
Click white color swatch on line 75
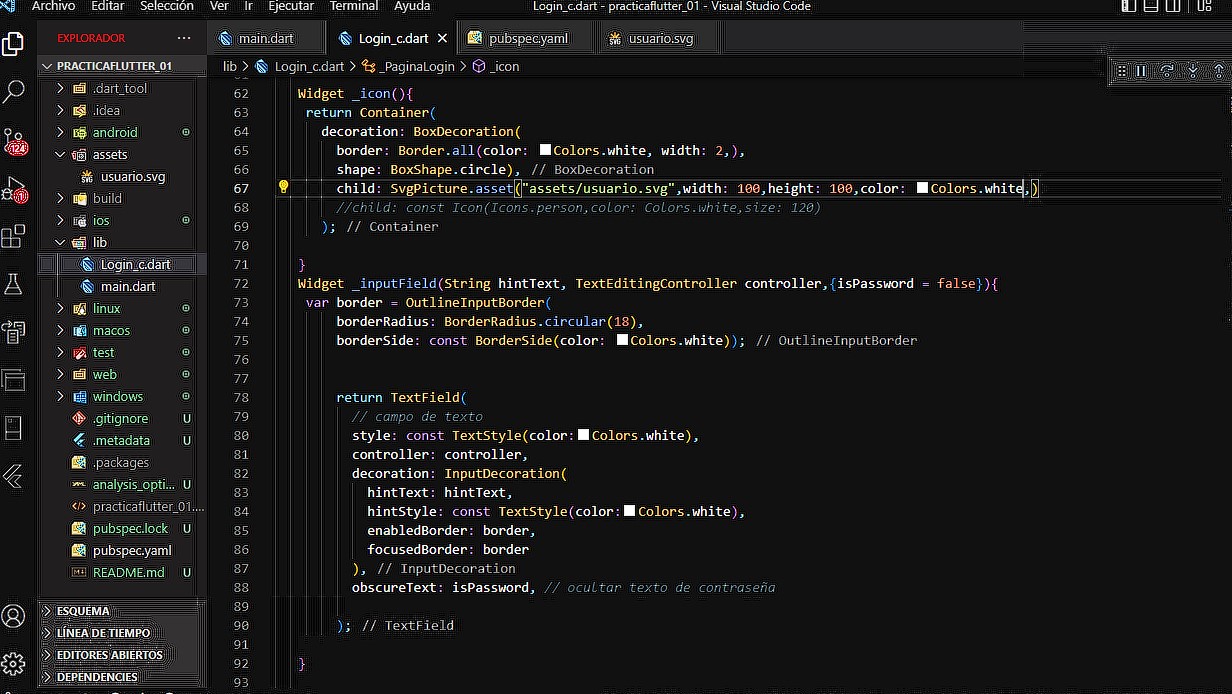tap(622, 340)
